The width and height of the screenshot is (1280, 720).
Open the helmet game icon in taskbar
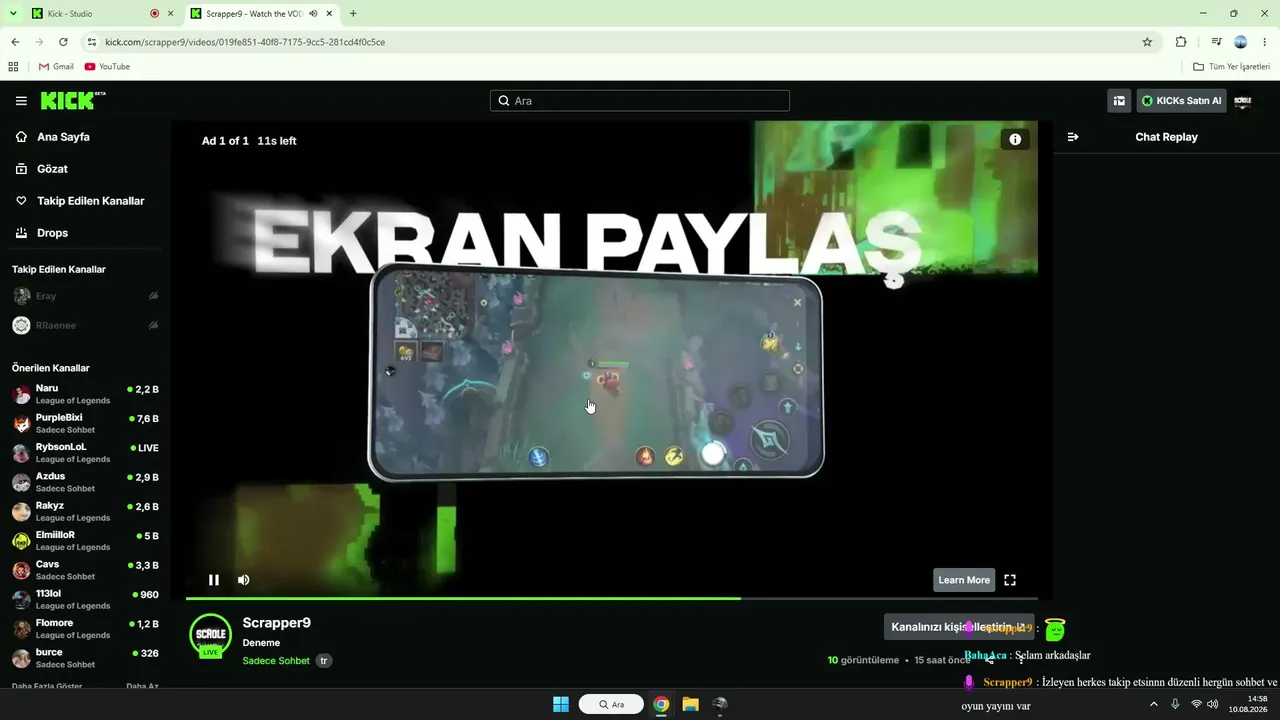point(720,704)
